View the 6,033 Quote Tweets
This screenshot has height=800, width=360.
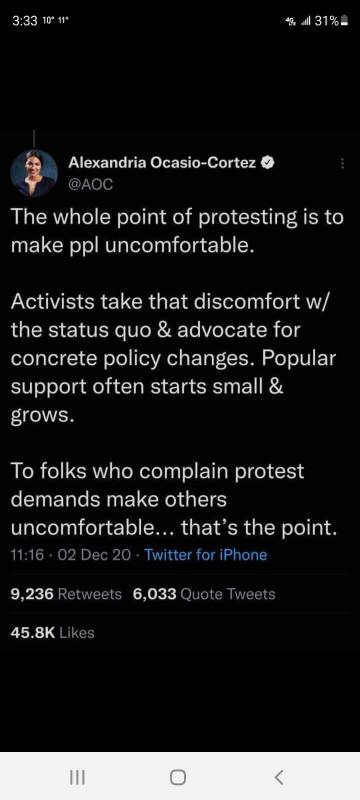pos(204,594)
